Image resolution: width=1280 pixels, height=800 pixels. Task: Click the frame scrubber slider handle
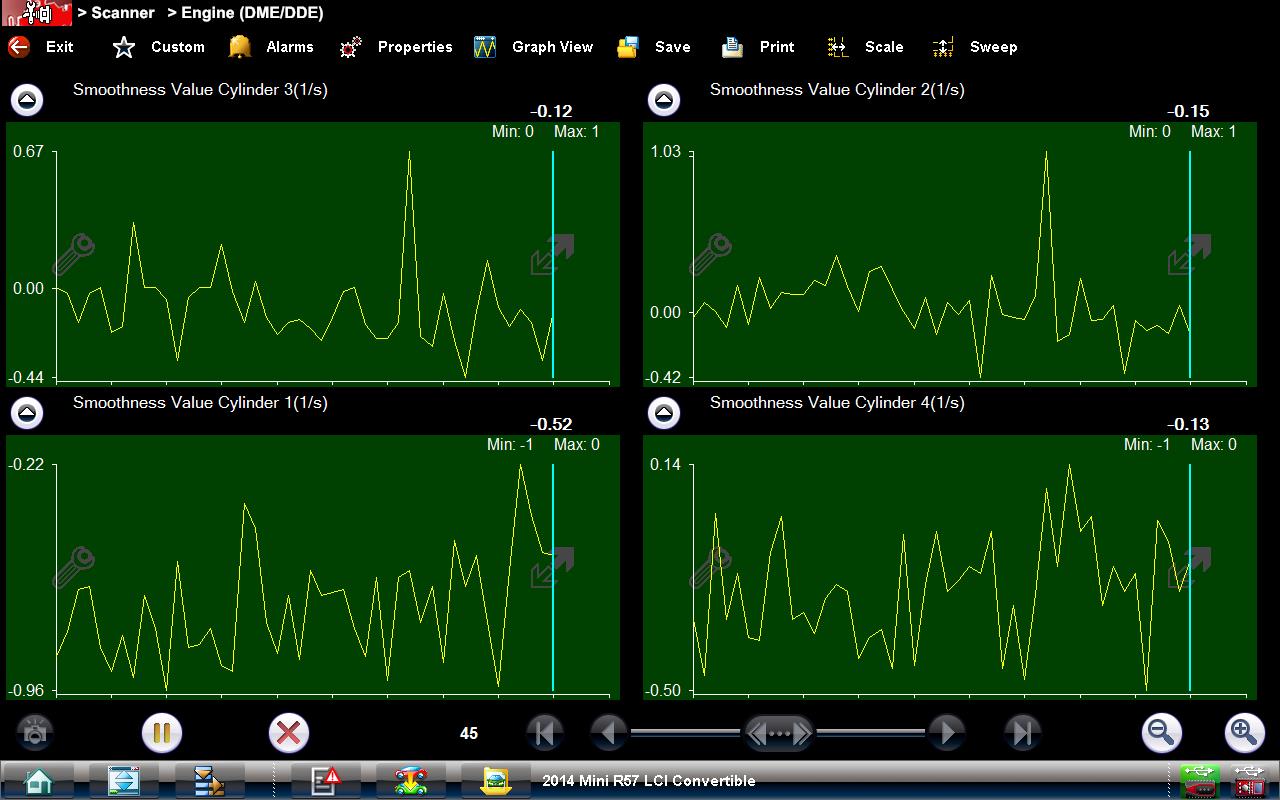tap(779, 733)
